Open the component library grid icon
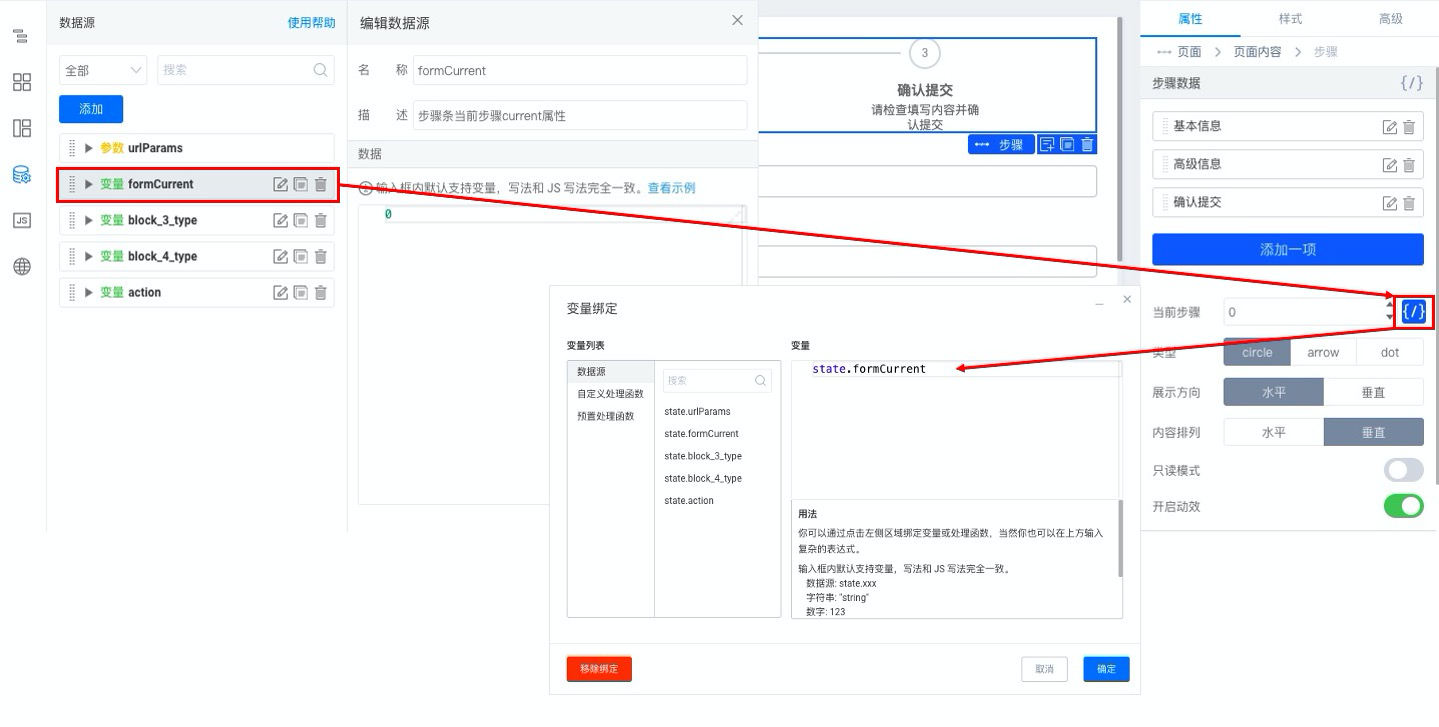1439x727 pixels. pos(22,82)
